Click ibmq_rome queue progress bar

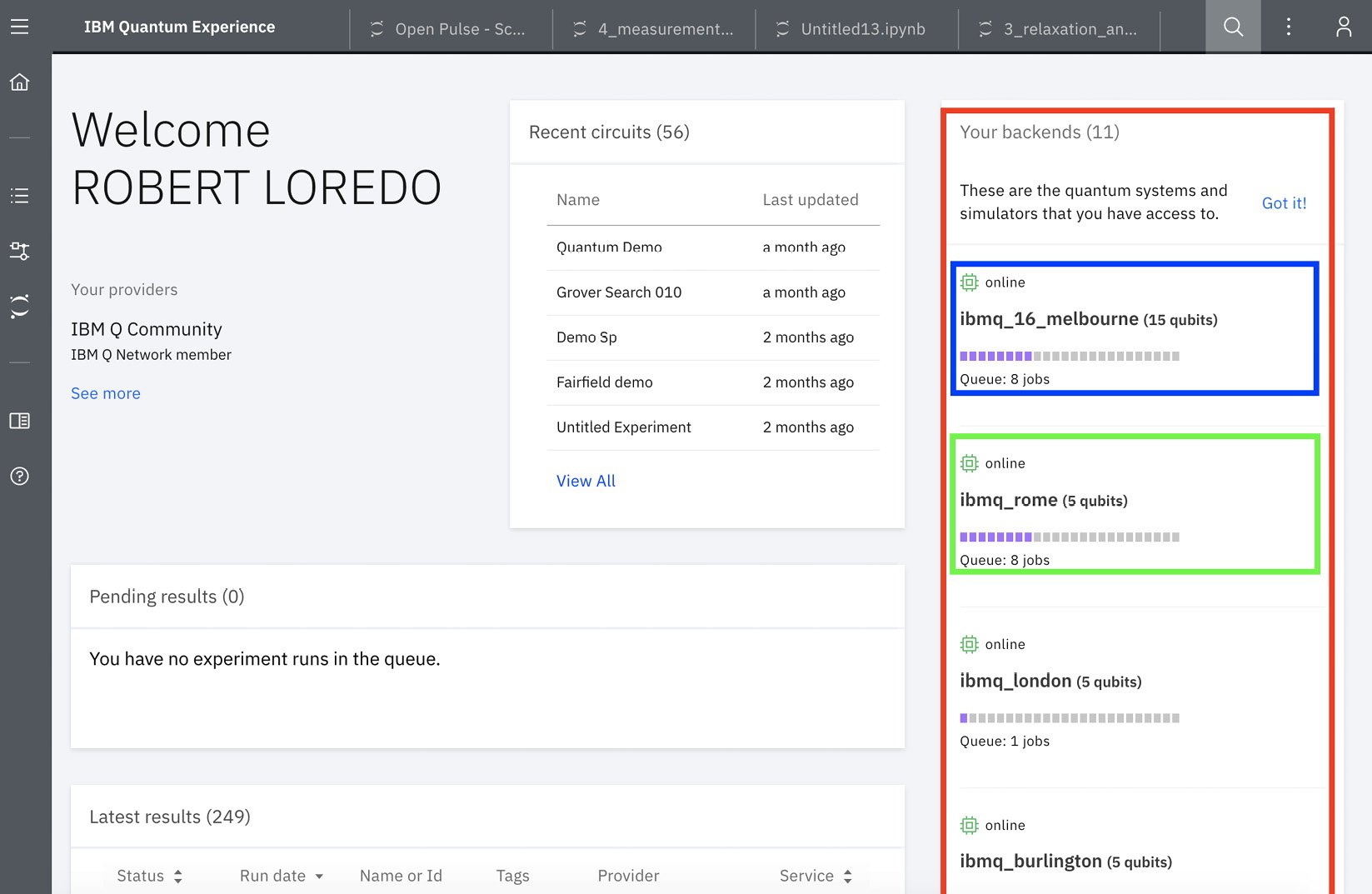point(1070,537)
